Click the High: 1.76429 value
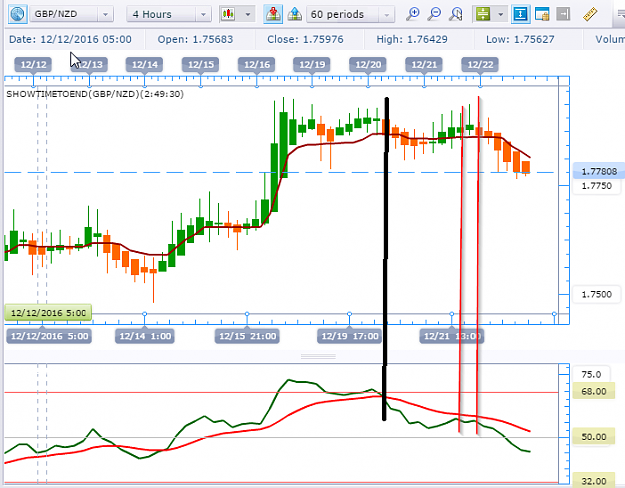The image size is (625, 488). pyautogui.click(x=412, y=39)
